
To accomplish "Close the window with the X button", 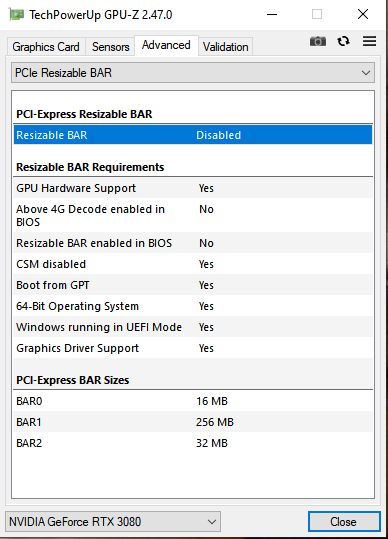I will [363, 14].
